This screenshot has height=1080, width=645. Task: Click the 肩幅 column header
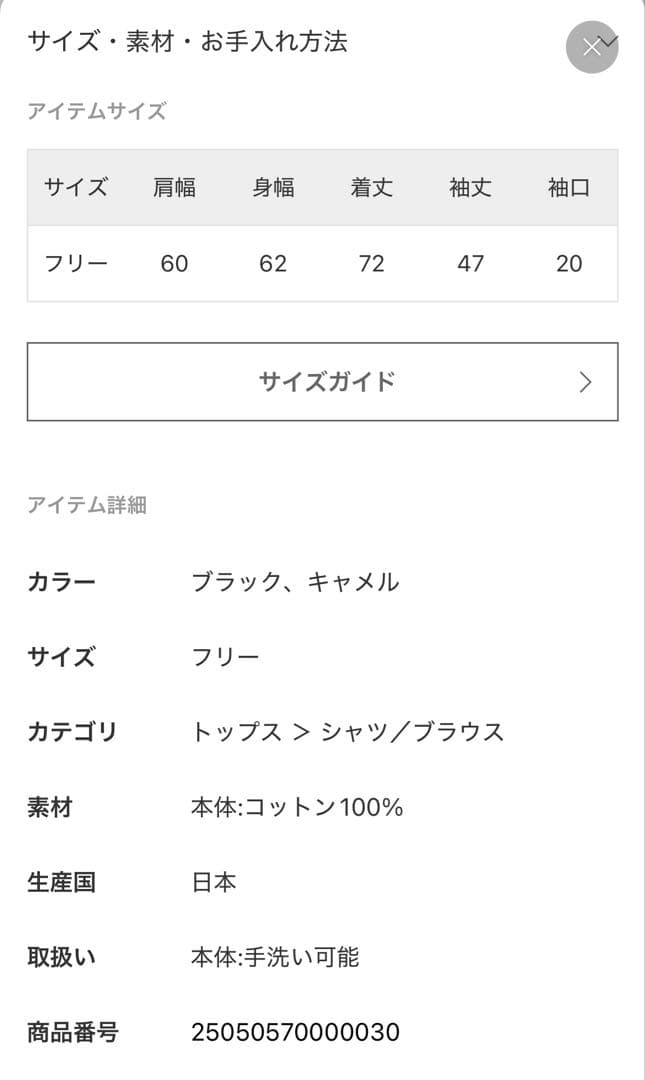(174, 187)
